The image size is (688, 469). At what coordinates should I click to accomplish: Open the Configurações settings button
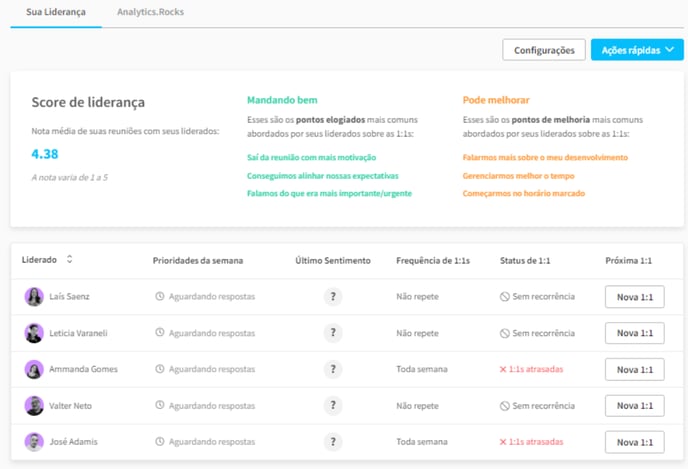coord(543,50)
